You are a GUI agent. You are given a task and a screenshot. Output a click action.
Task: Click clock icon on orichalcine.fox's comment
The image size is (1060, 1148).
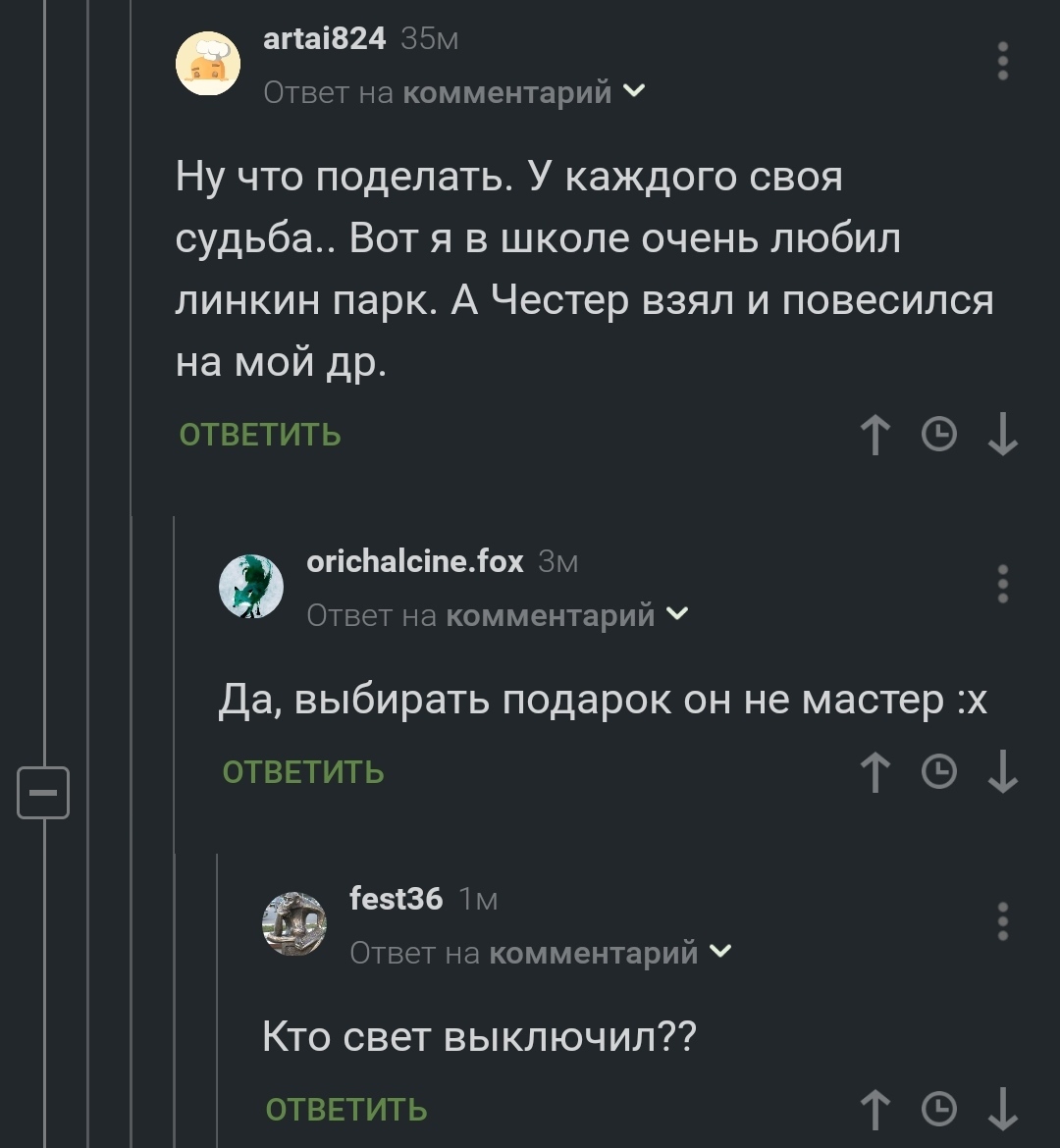939,771
